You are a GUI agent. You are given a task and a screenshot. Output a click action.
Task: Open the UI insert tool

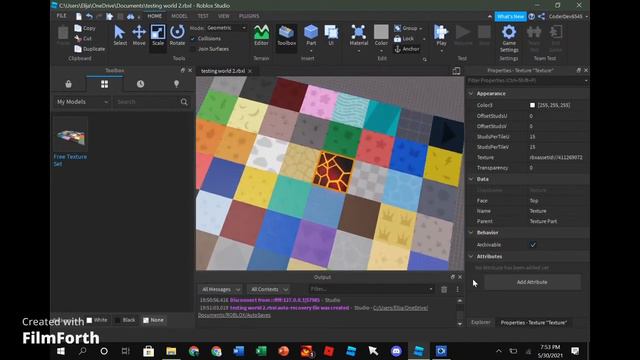[x=331, y=35]
